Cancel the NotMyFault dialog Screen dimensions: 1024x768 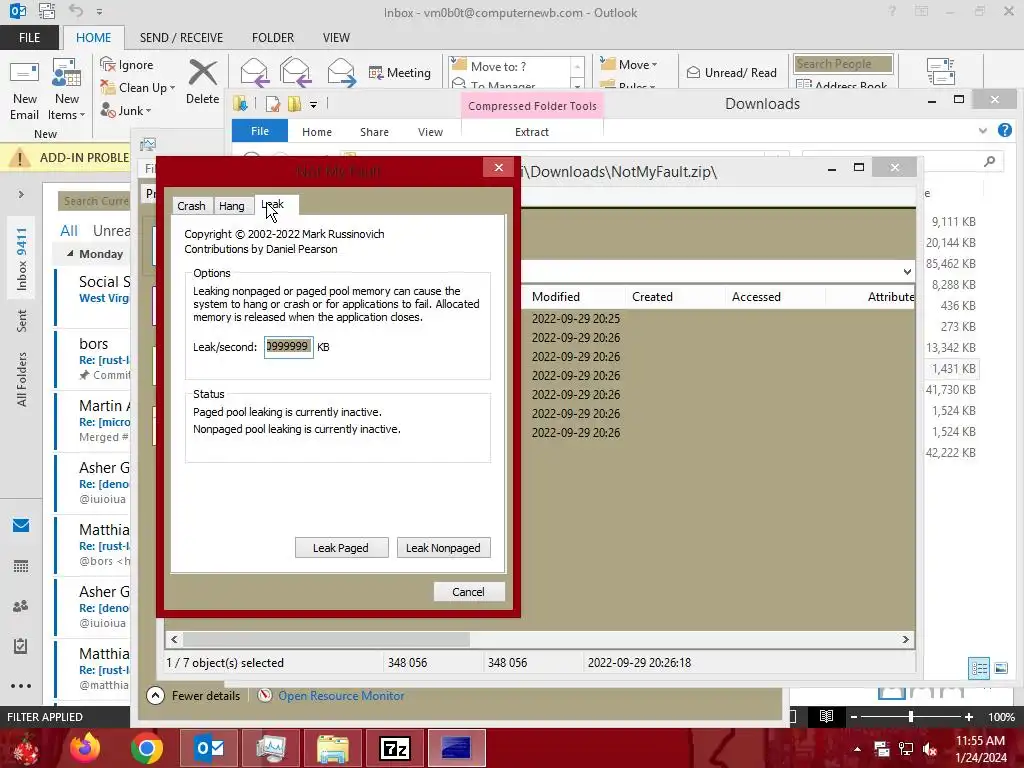point(469,592)
